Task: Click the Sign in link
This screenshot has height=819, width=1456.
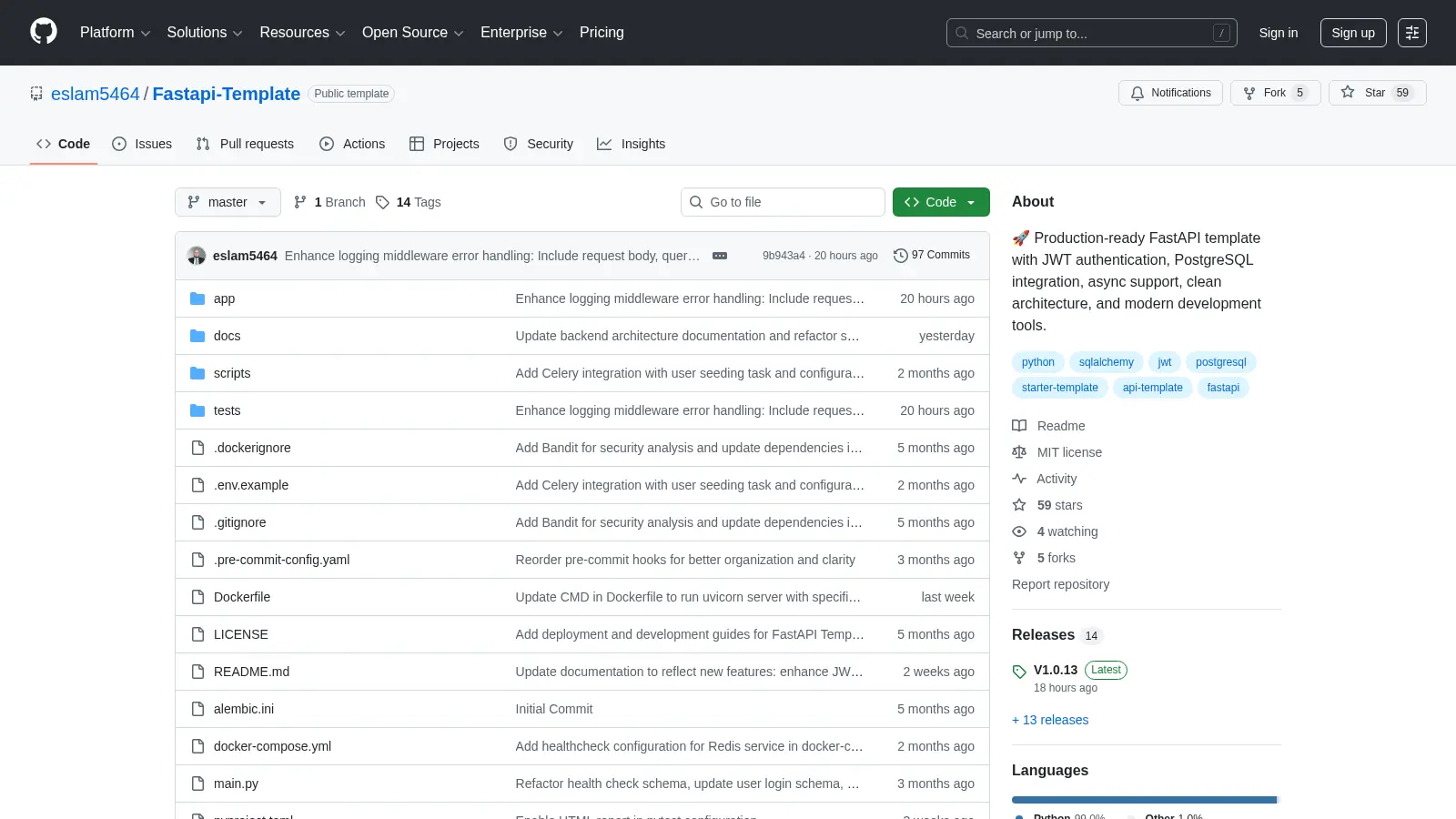Action: click(x=1279, y=33)
